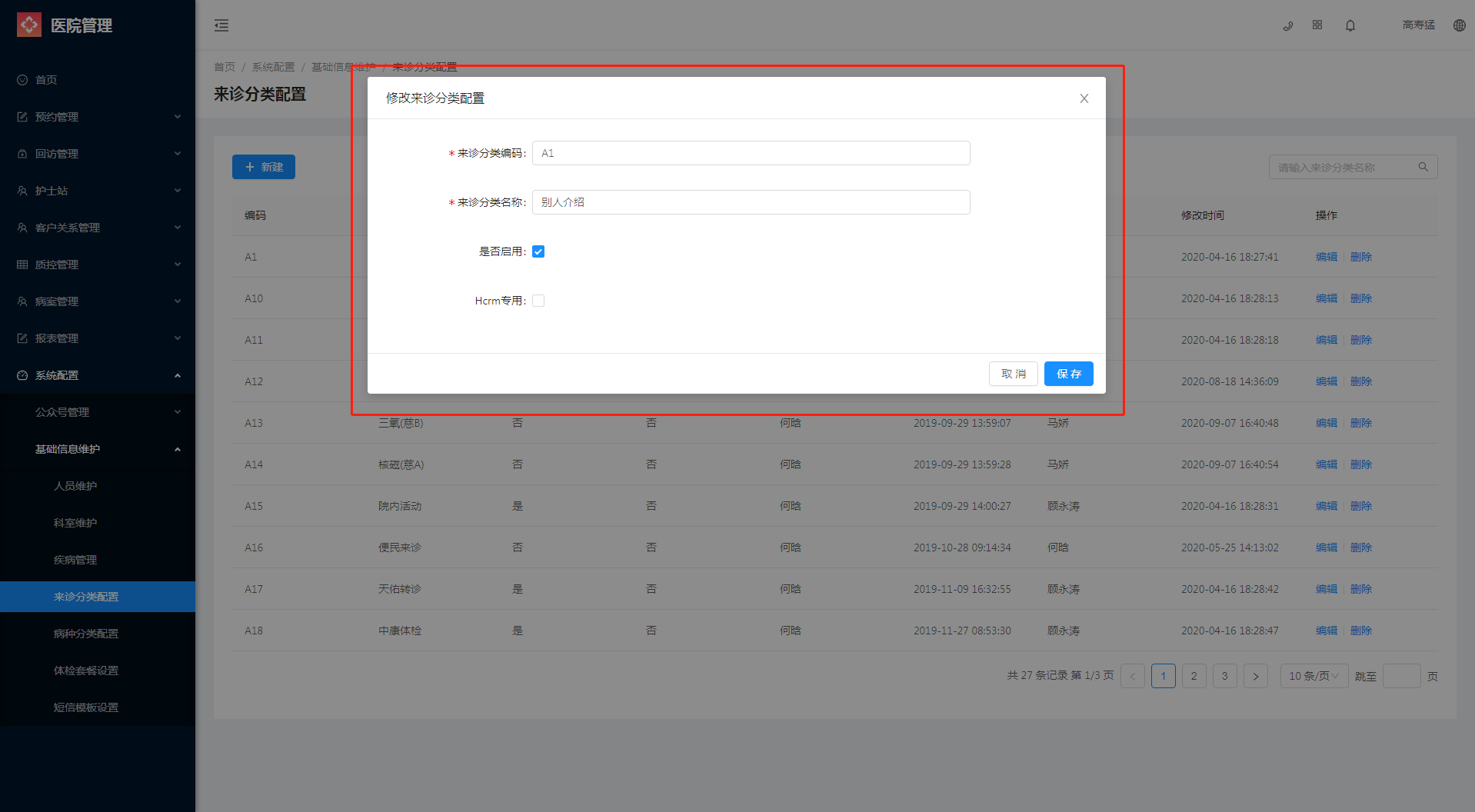The width and height of the screenshot is (1475, 812).
Task: Click the 来诊分类名称 input field
Action: coord(751,202)
